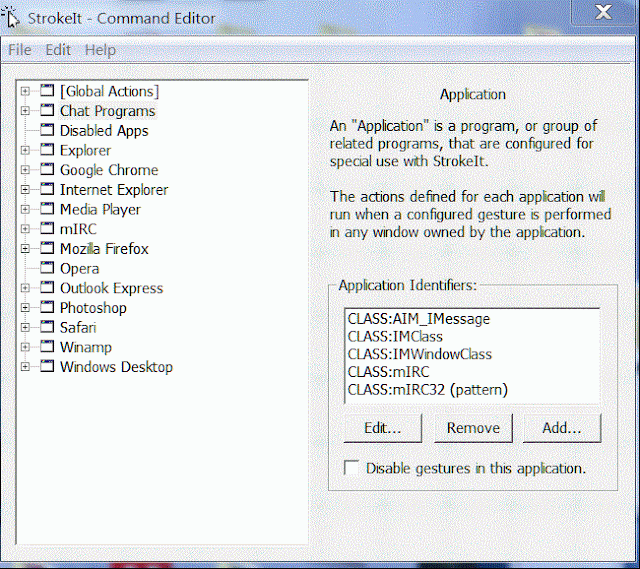This screenshot has height=569, width=640.
Task: Click the Mozilla Firefox application icon
Action: (47, 248)
